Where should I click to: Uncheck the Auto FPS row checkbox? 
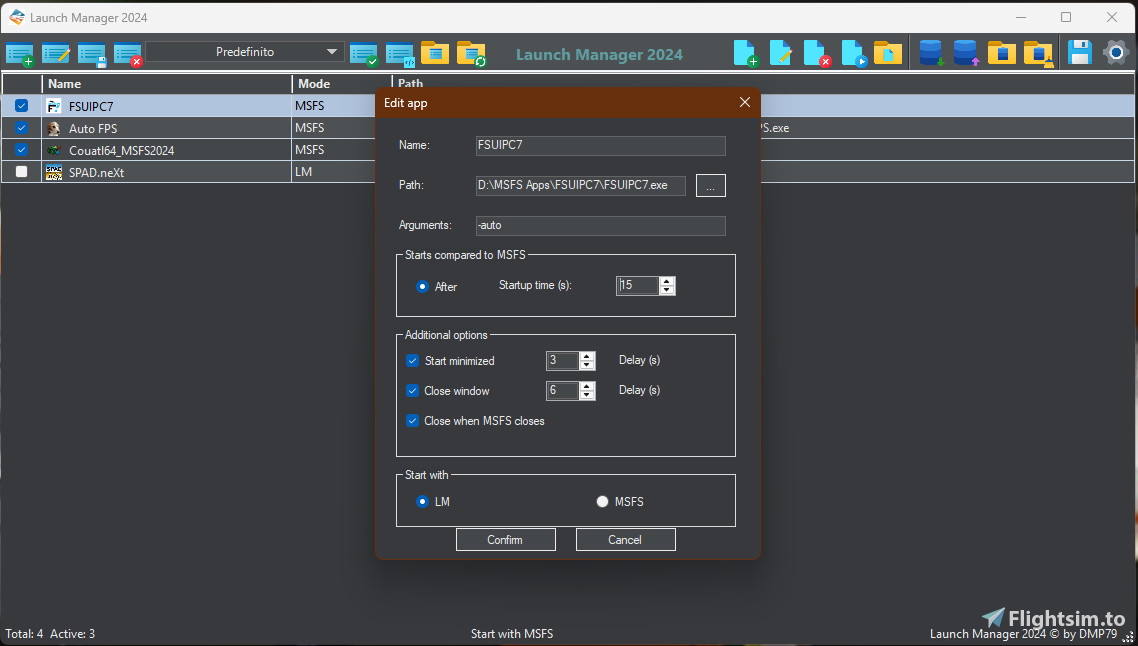[x=22, y=128]
